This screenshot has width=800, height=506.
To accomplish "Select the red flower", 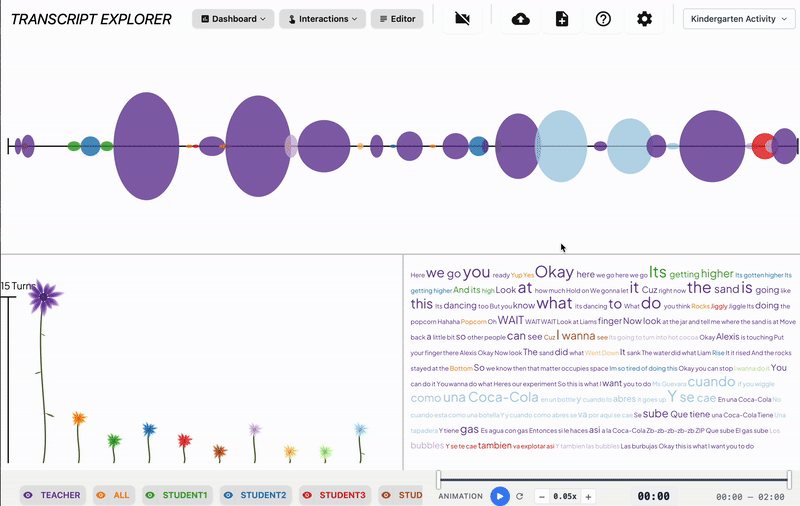I will (x=184, y=441).
